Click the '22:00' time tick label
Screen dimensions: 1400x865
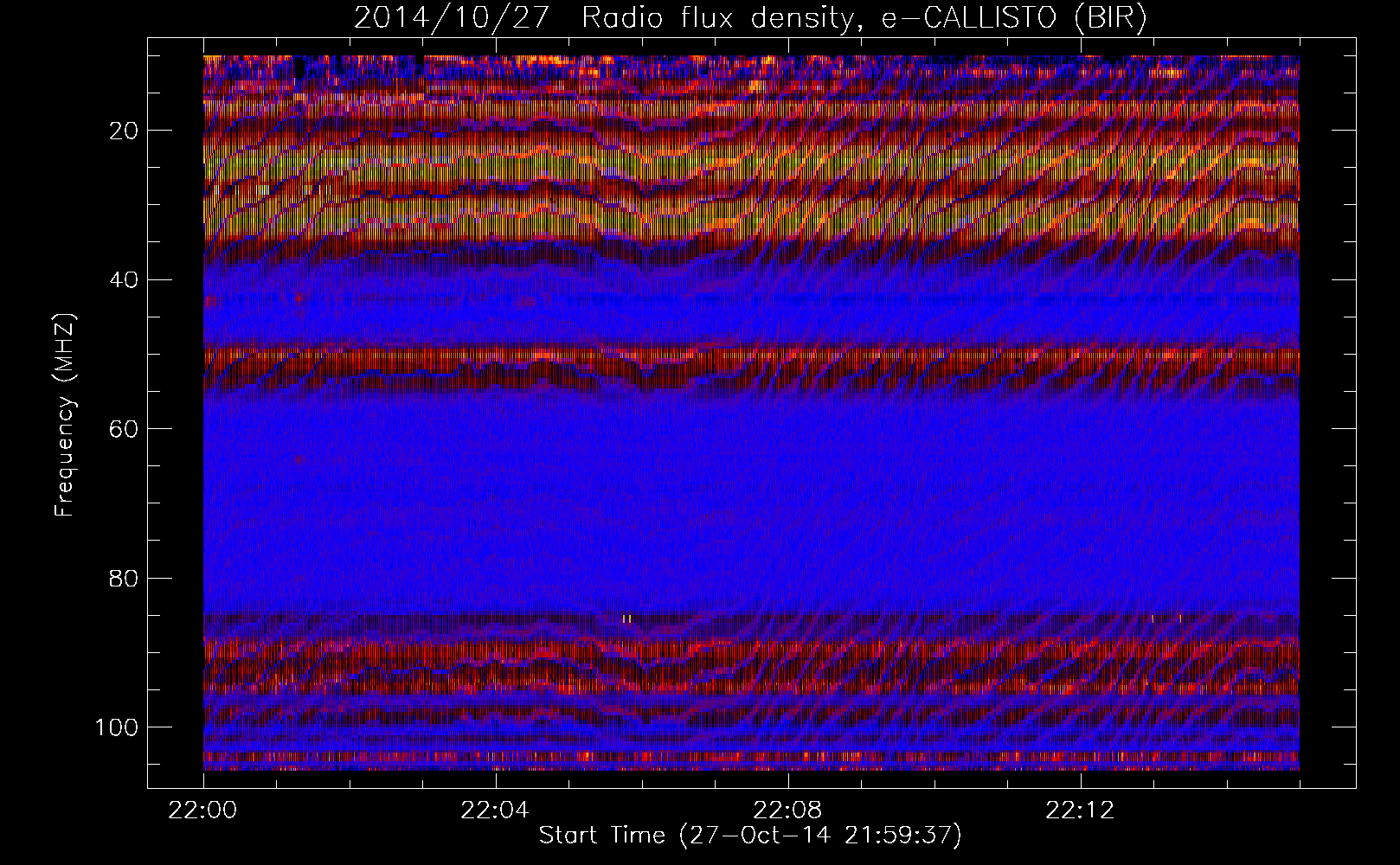[203, 810]
